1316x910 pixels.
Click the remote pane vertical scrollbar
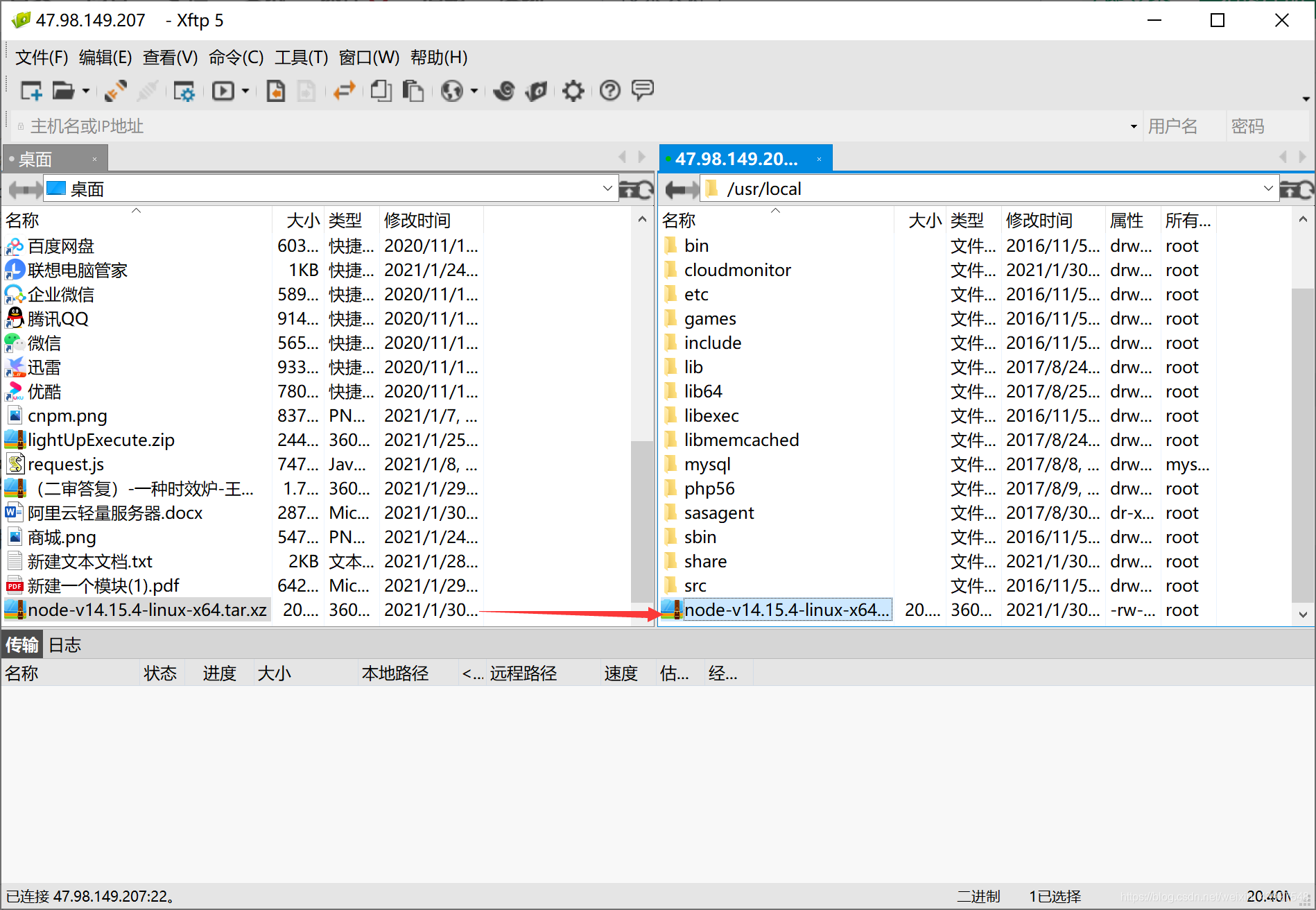(x=1303, y=444)
